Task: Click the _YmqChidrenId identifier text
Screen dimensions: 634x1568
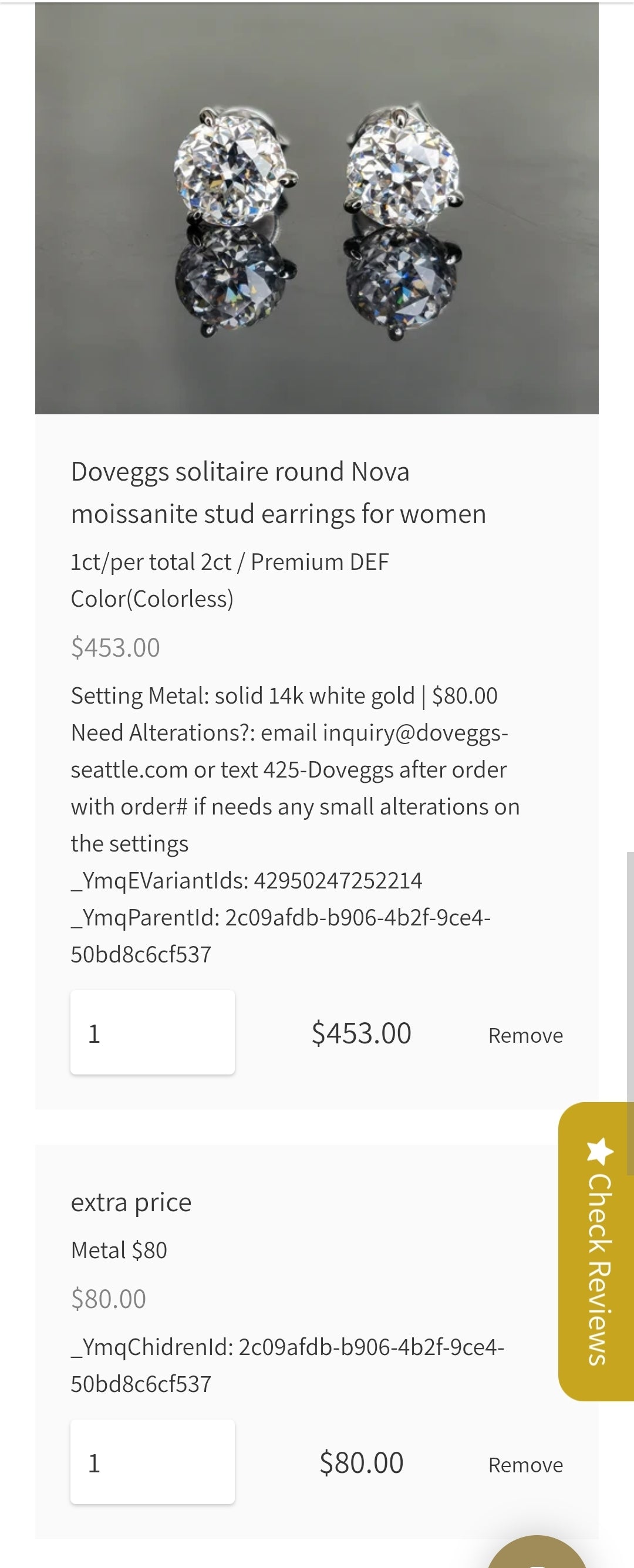Action: tap(288, 1366)
